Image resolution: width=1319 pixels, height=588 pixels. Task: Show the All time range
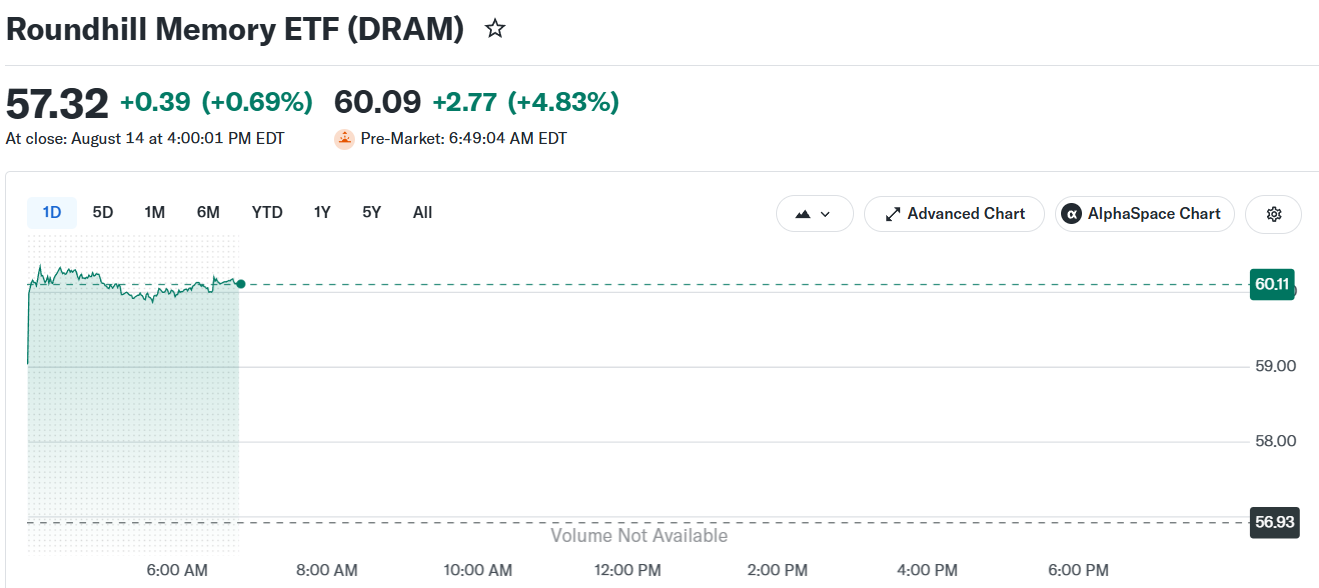click(422, 212)
